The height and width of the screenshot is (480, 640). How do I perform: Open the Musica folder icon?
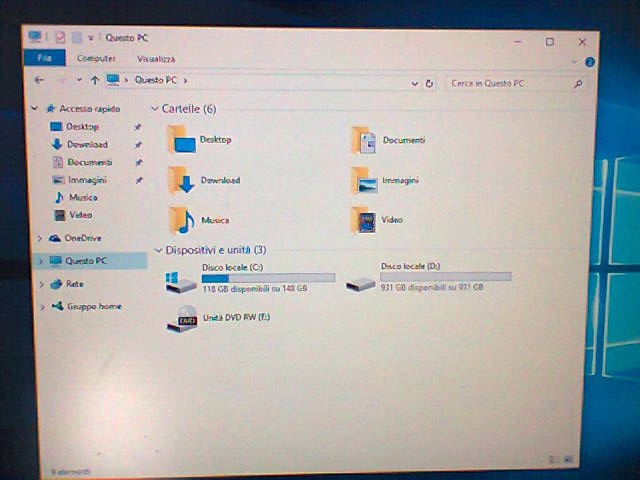click(x=183, y=219)
